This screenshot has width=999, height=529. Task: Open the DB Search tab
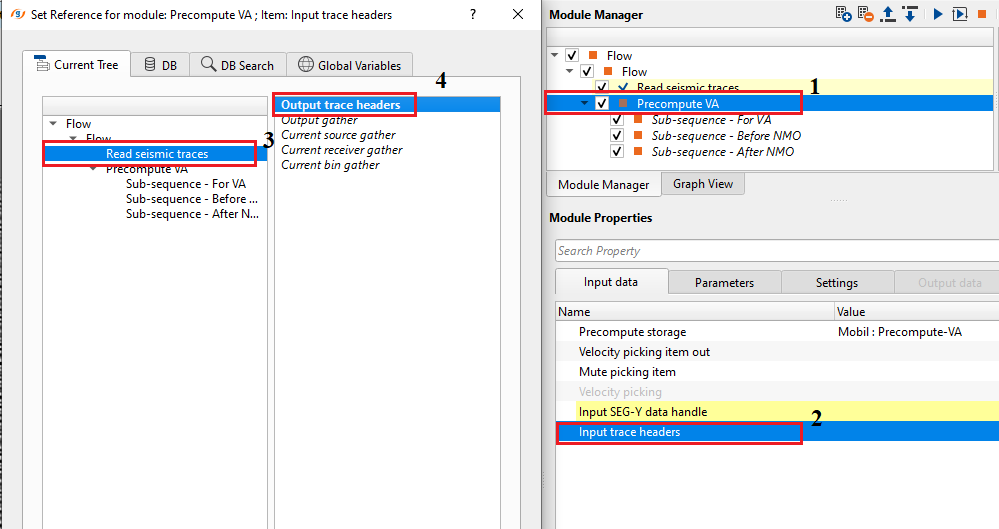point(238,65)
